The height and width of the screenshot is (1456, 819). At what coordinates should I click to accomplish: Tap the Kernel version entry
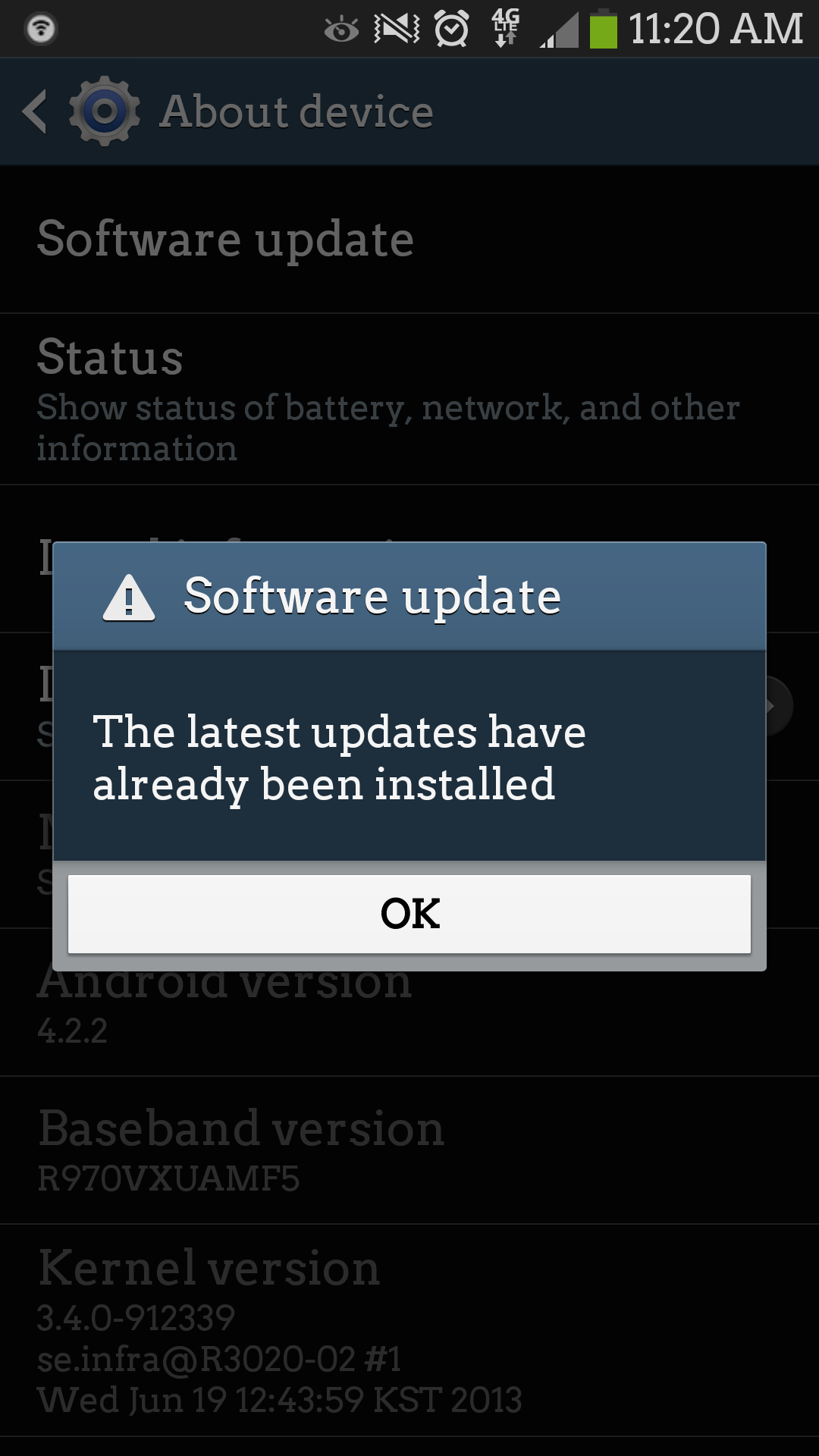click(409, 1330)
